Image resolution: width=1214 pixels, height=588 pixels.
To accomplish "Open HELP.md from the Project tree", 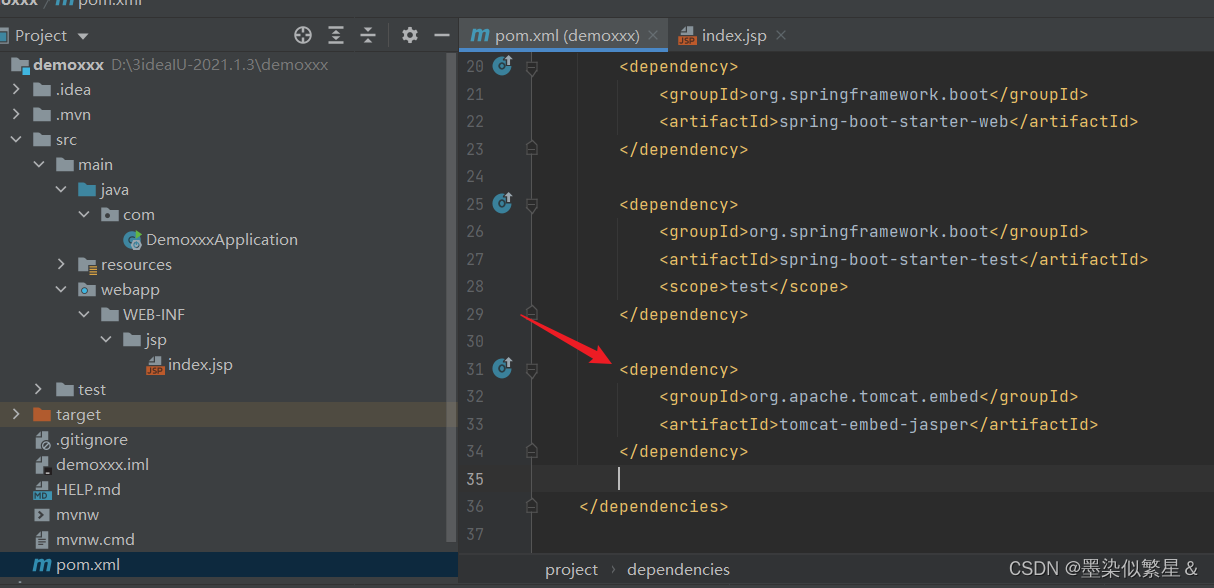I will tap(87, 489).
